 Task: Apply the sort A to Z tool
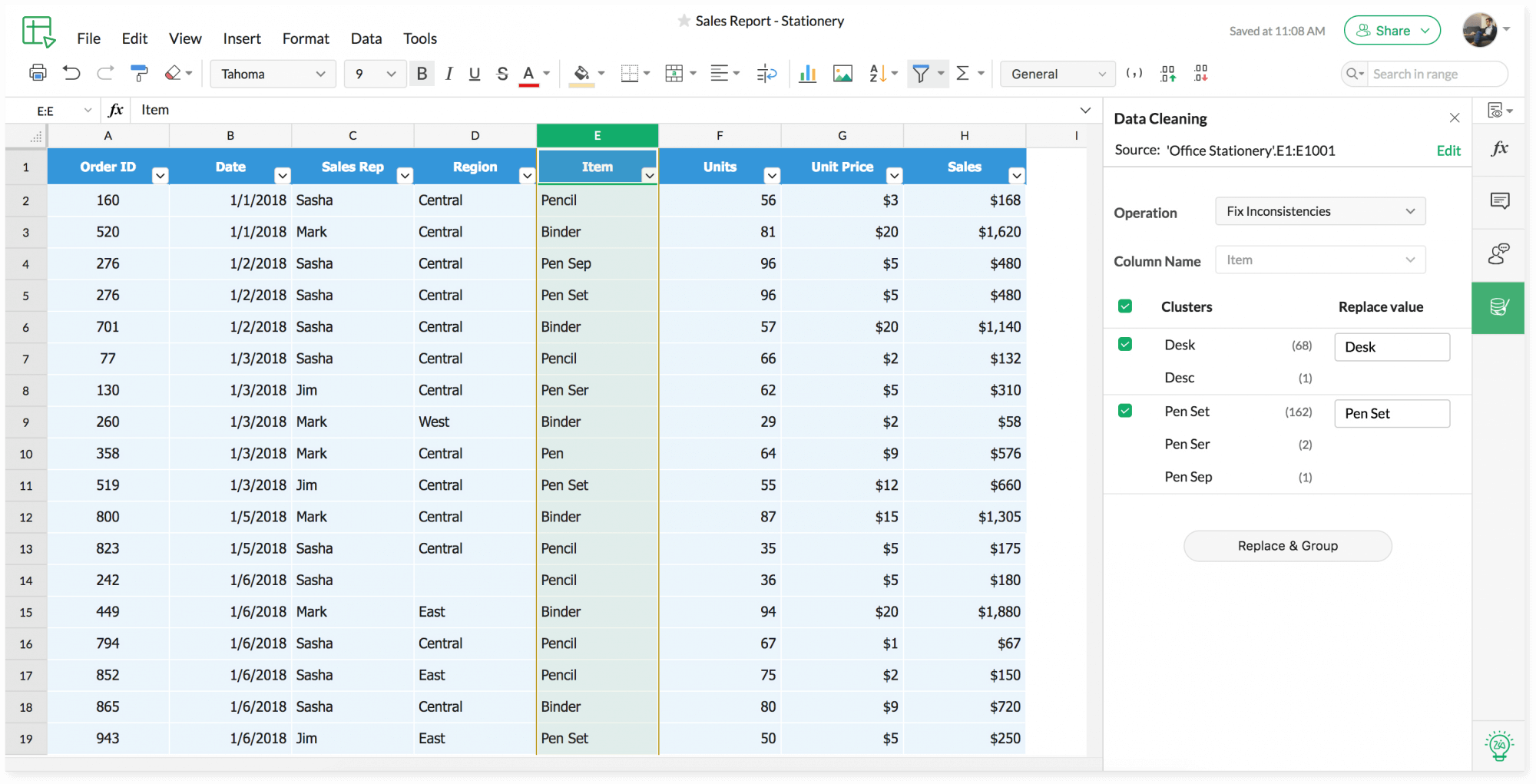click(x=879, y=73)
